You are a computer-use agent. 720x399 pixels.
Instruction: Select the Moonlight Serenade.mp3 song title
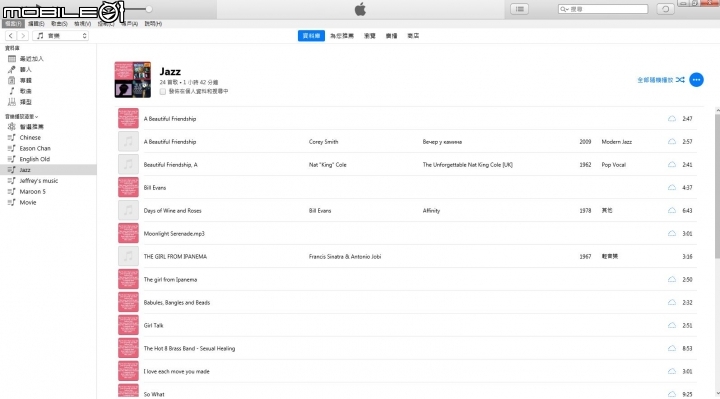(174, 234)
